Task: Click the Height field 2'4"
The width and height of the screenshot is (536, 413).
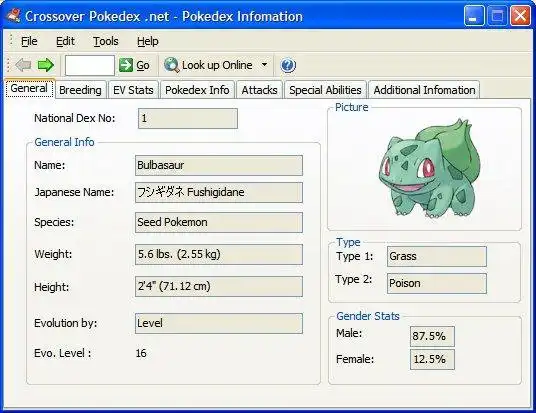Action: click(219, 287)
